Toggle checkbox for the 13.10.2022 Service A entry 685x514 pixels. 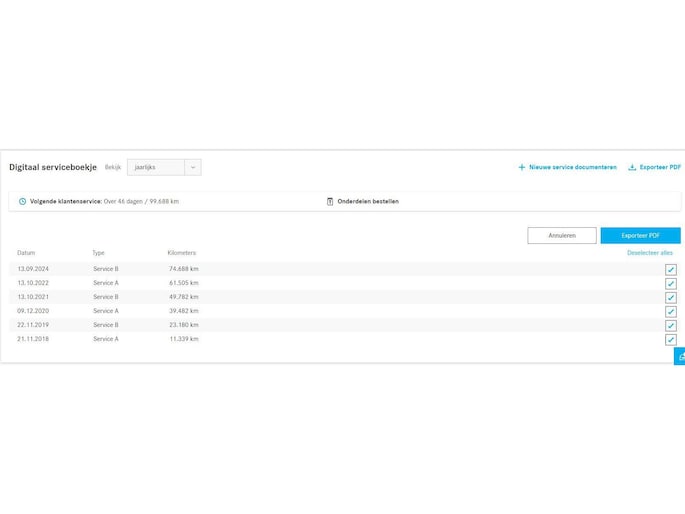[x=670, y=284]
